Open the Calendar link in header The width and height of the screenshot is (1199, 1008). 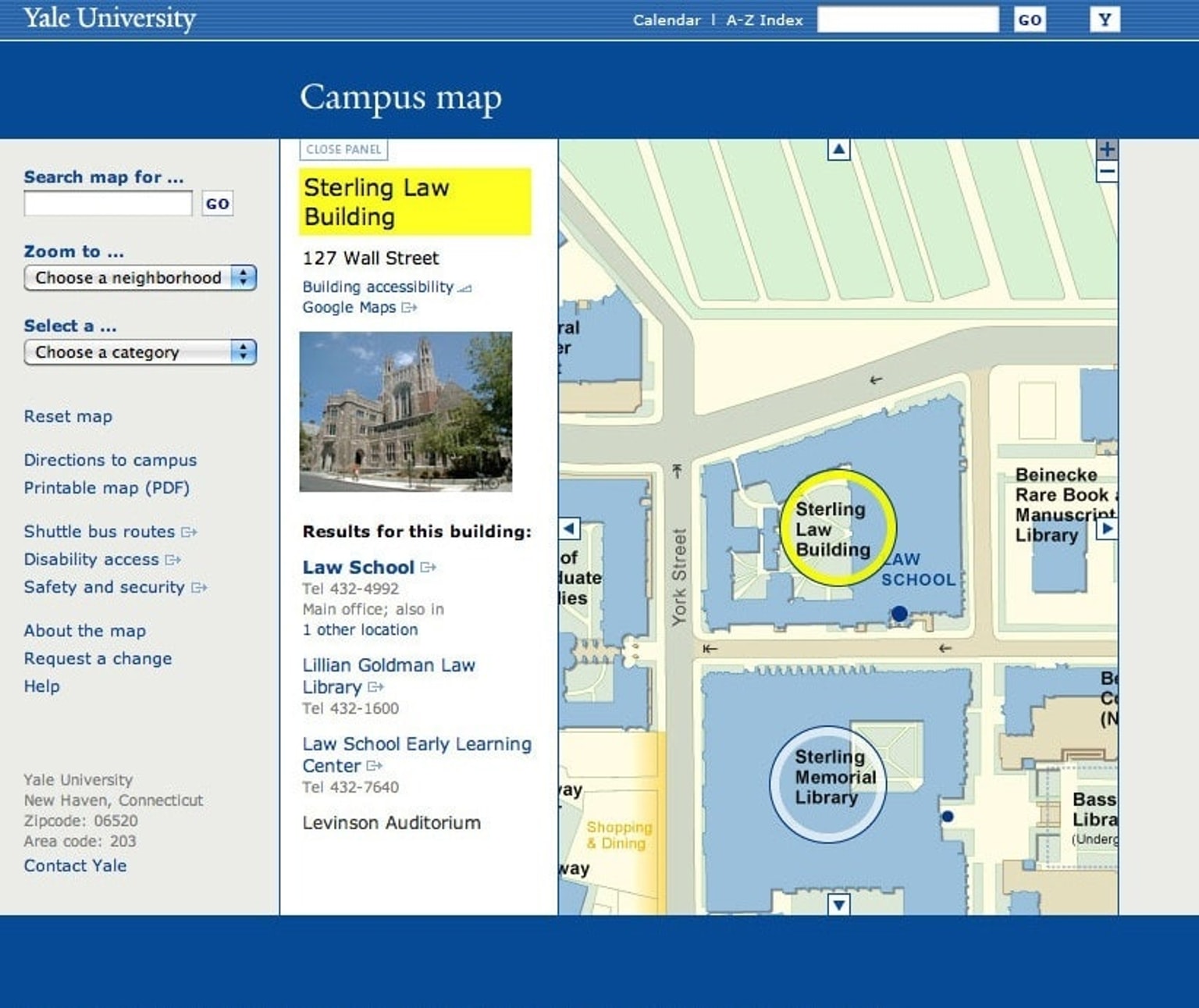tap(666, 20)
